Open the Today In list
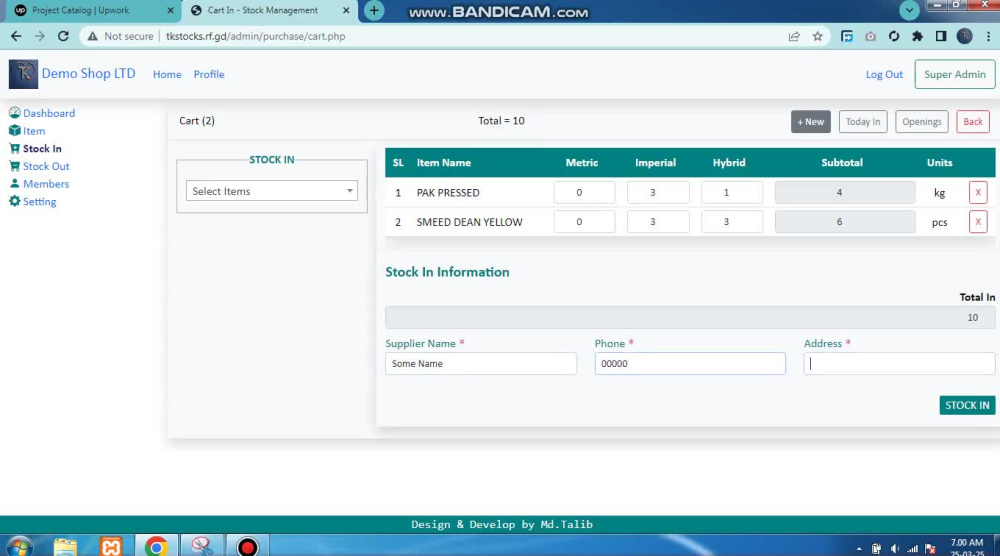This screenshot has height=556, width=1000. (x=863, y=122)
